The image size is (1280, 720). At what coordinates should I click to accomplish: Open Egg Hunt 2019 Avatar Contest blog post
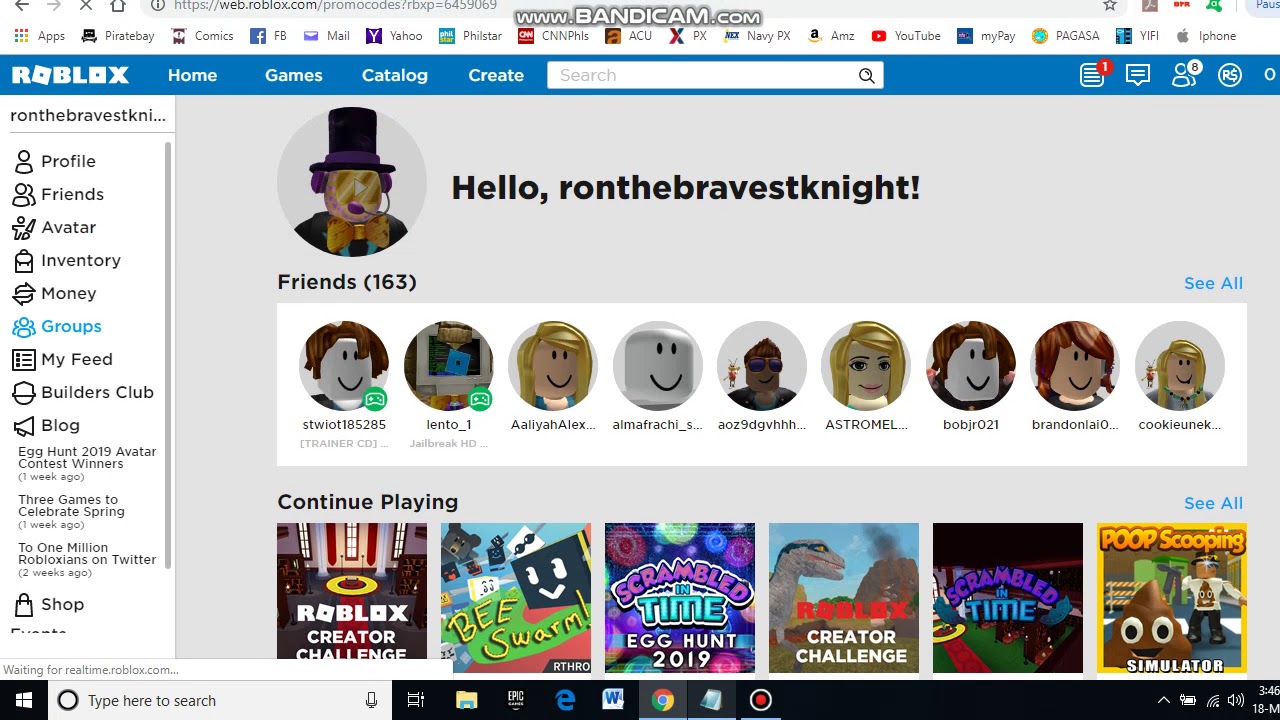coord(87,458)
